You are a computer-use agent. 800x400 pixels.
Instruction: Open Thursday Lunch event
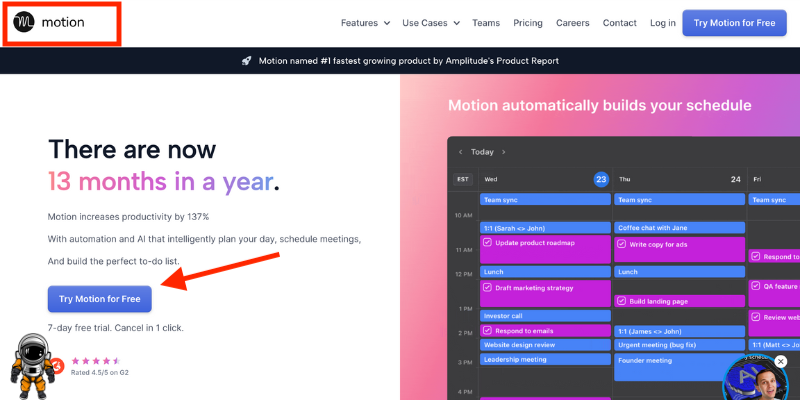pyautogui.click(x=680, y=272)
